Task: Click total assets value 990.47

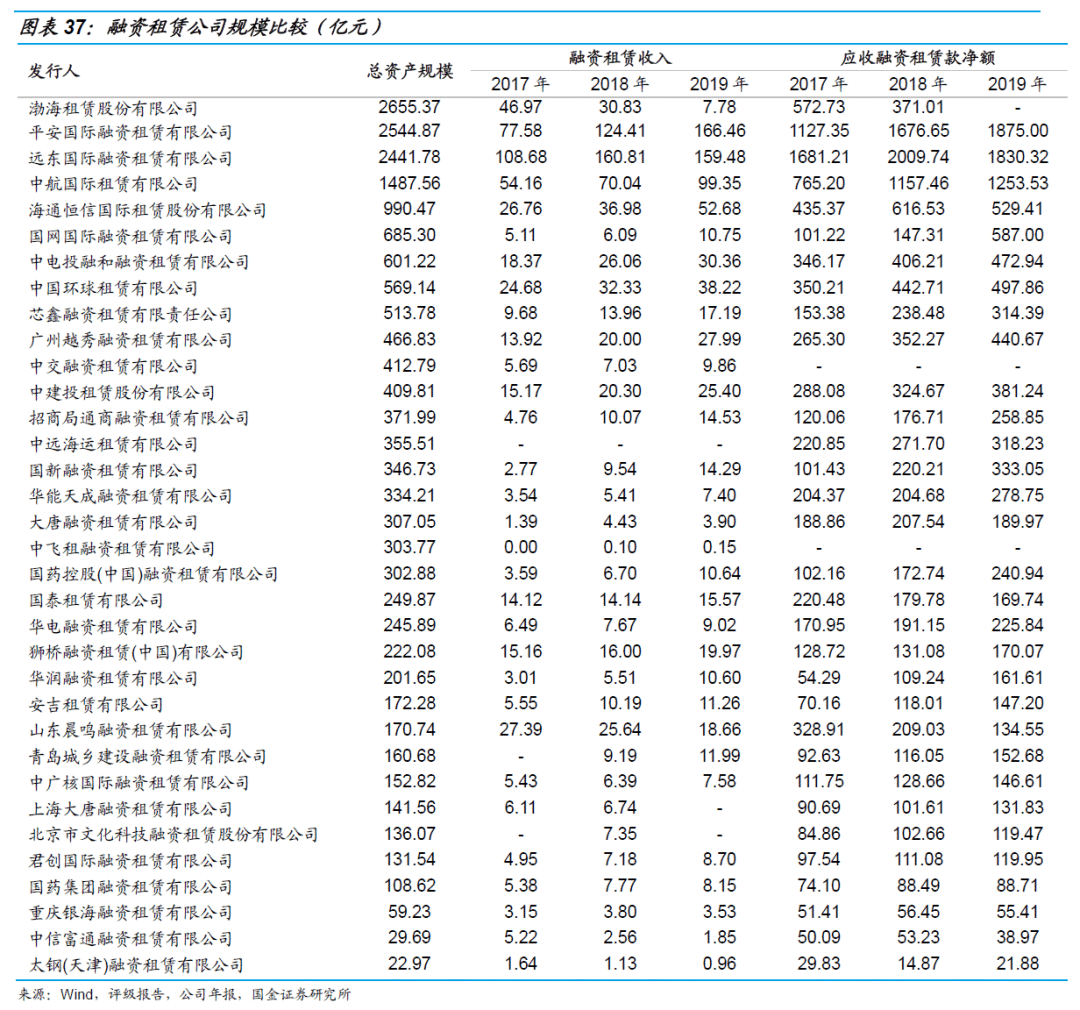Action: 409,209
